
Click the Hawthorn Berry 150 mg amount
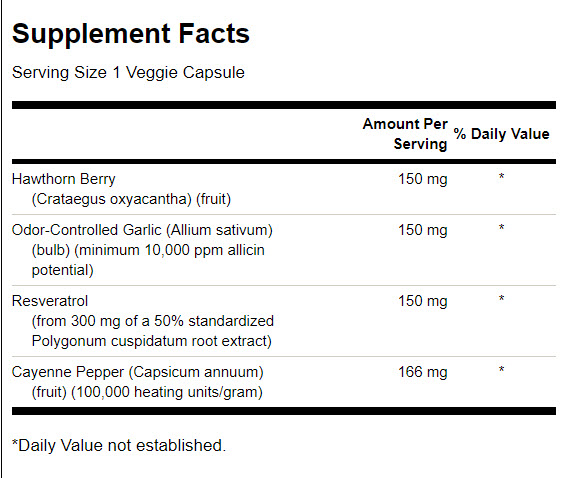423,179
